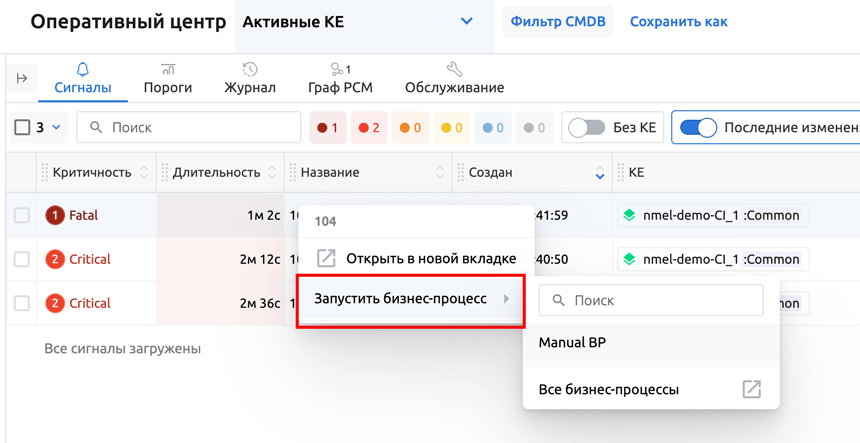Disable the Последние изменения toggle

(x=698, y=128)
